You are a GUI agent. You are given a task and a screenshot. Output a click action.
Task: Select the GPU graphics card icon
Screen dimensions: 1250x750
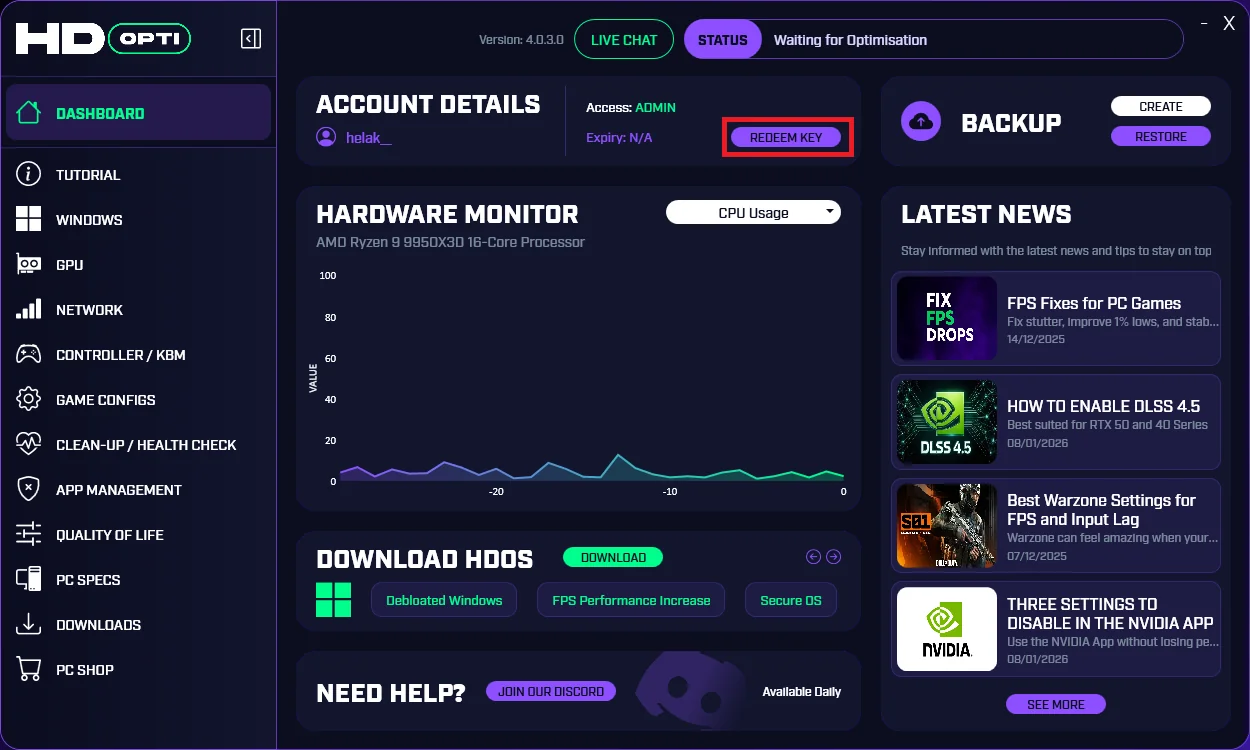28,264
